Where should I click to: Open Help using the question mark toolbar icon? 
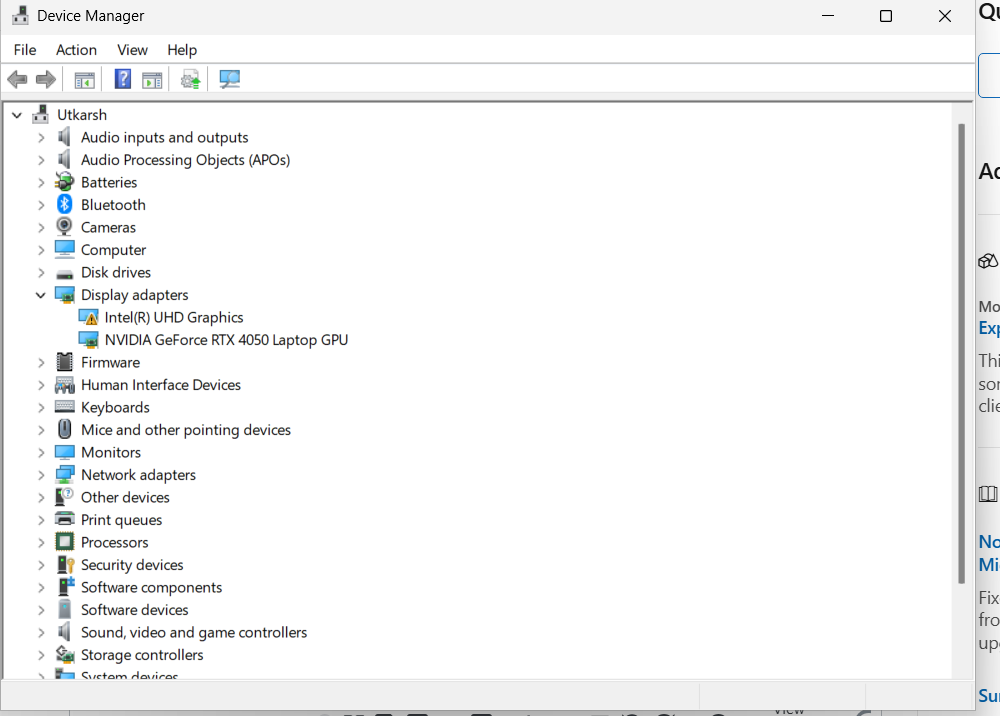122,79
